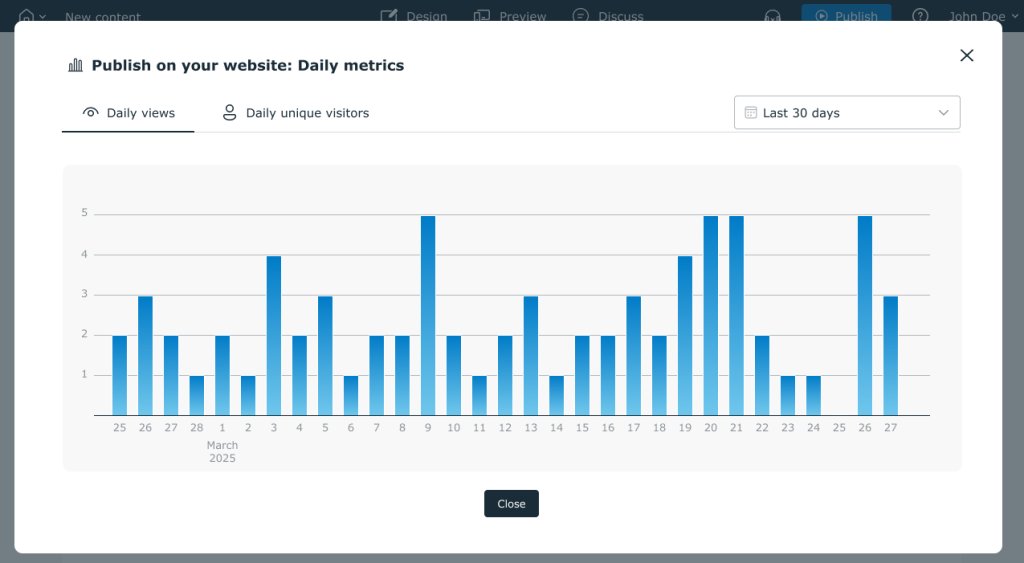Select the bar for February 28
The height and width of the screenshot is (563, 1024).
tap(197, 395)
